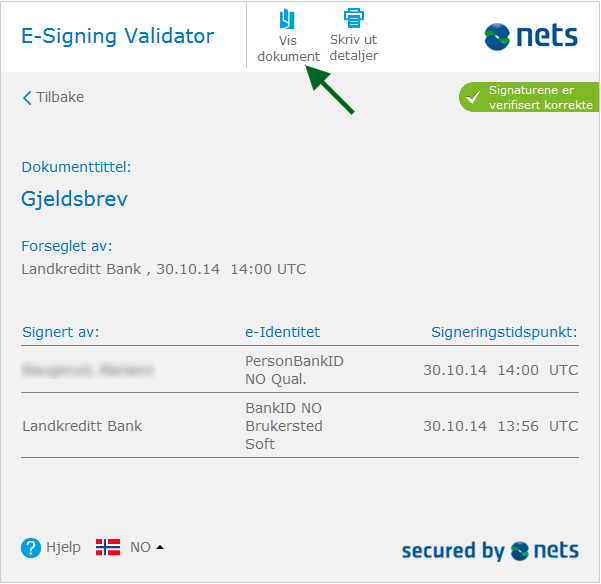Click the Signert av column header

60,332
